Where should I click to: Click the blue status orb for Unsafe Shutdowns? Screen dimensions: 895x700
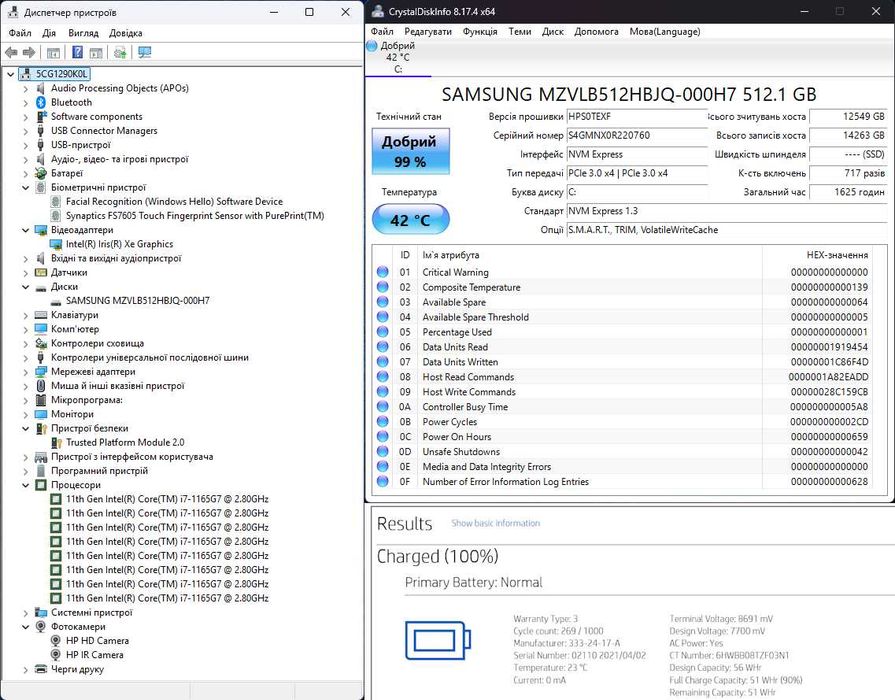coord(383,451)
